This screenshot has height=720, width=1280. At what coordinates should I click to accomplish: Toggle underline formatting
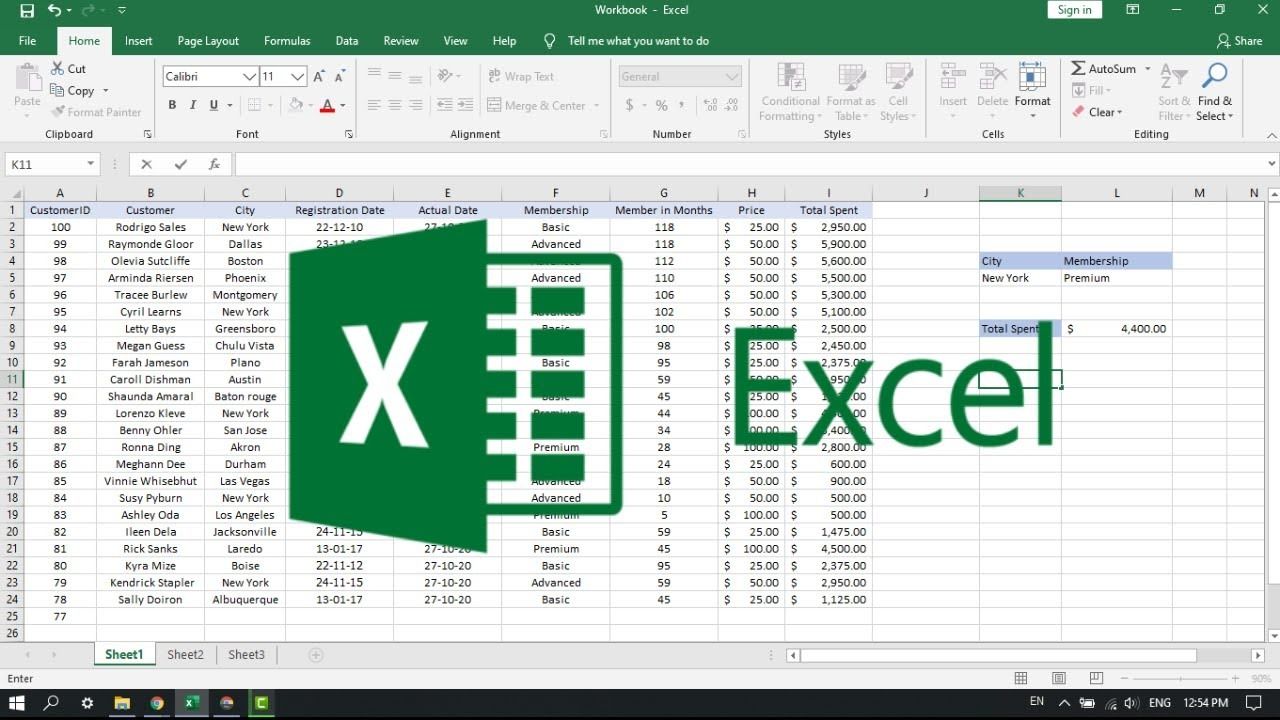pyautogui.click(x=214, y=105)
